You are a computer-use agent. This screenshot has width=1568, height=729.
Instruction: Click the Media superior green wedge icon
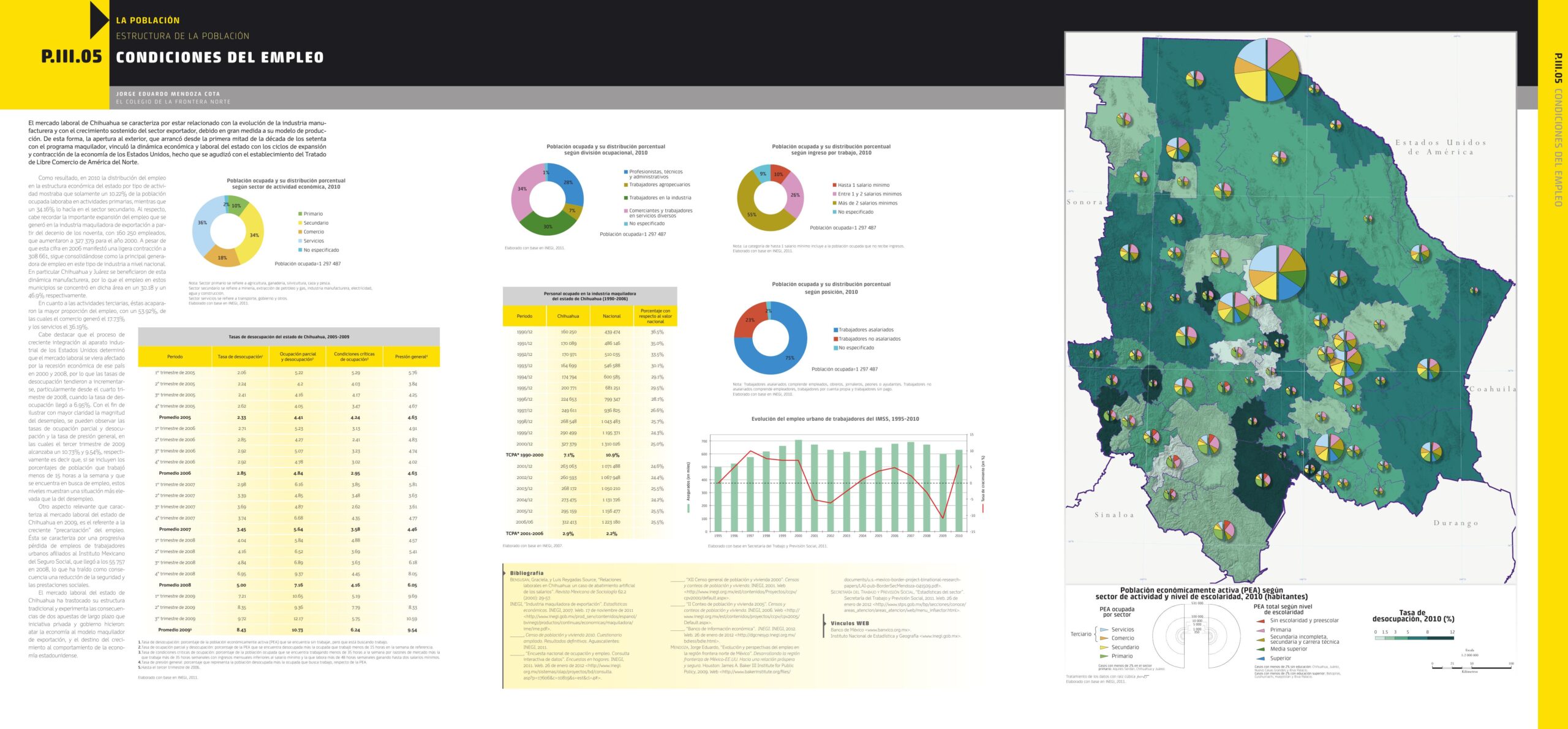(x=1261, y=649)
